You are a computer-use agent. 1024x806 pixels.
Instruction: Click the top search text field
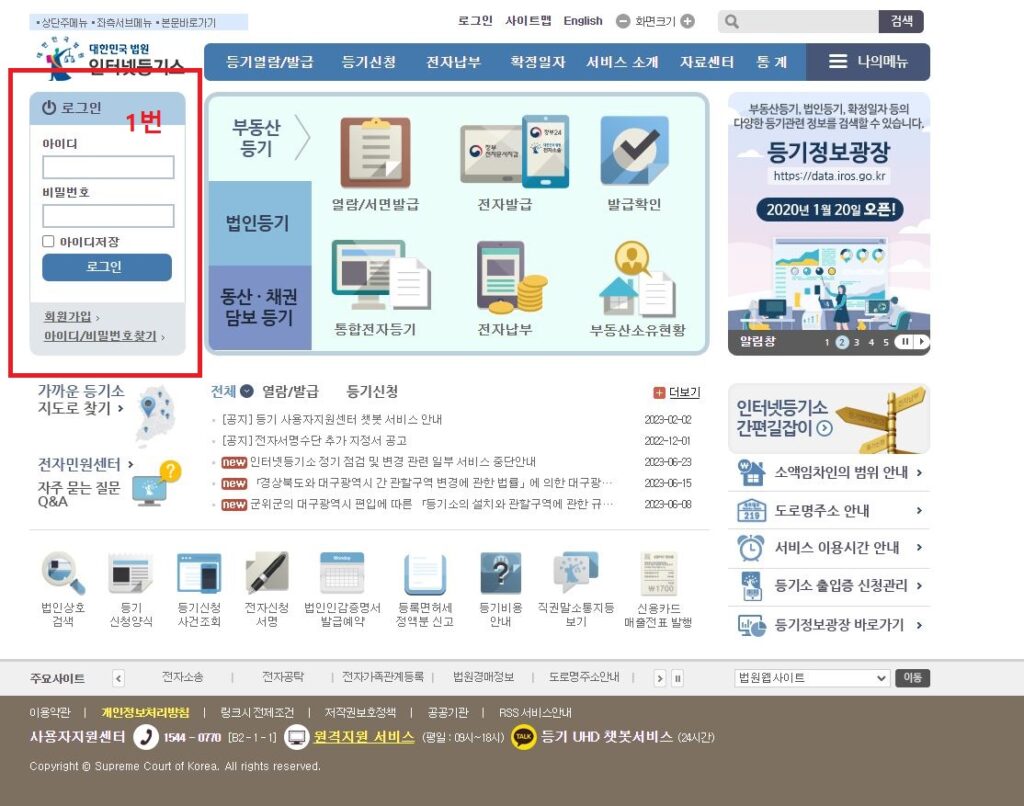[x=810, y=22]
